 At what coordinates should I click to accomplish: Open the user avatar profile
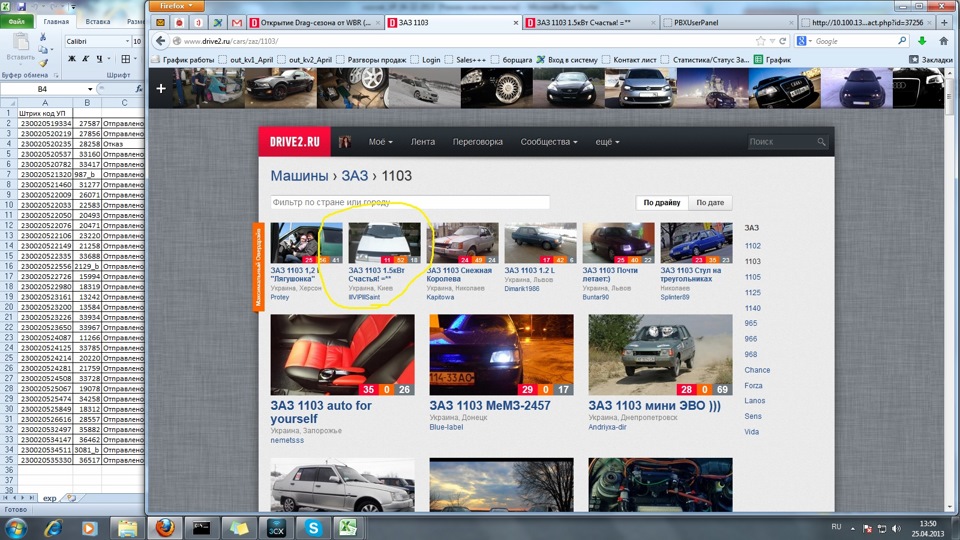345,141
